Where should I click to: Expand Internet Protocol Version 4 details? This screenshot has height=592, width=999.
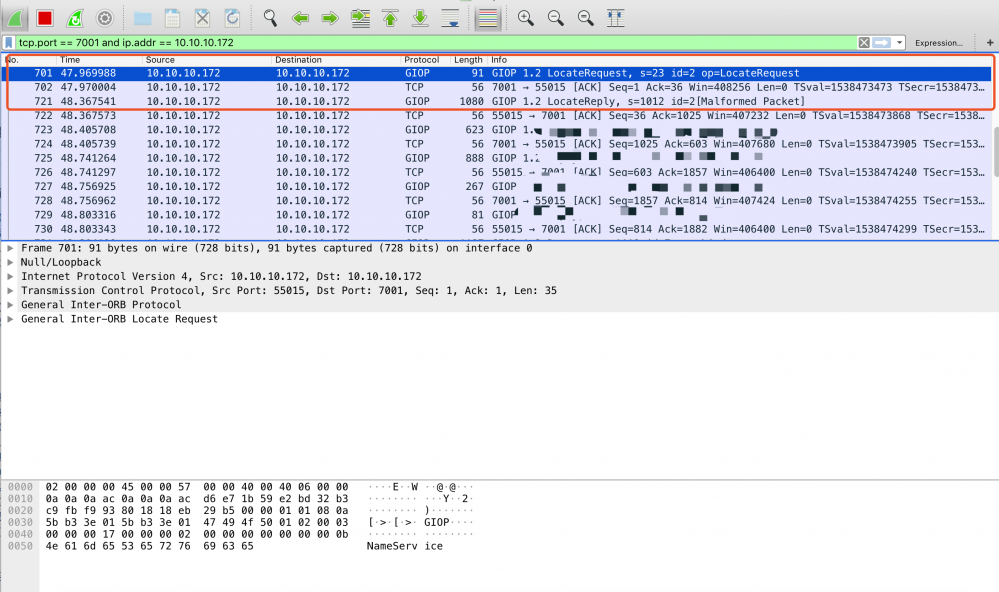click(8, 277)
